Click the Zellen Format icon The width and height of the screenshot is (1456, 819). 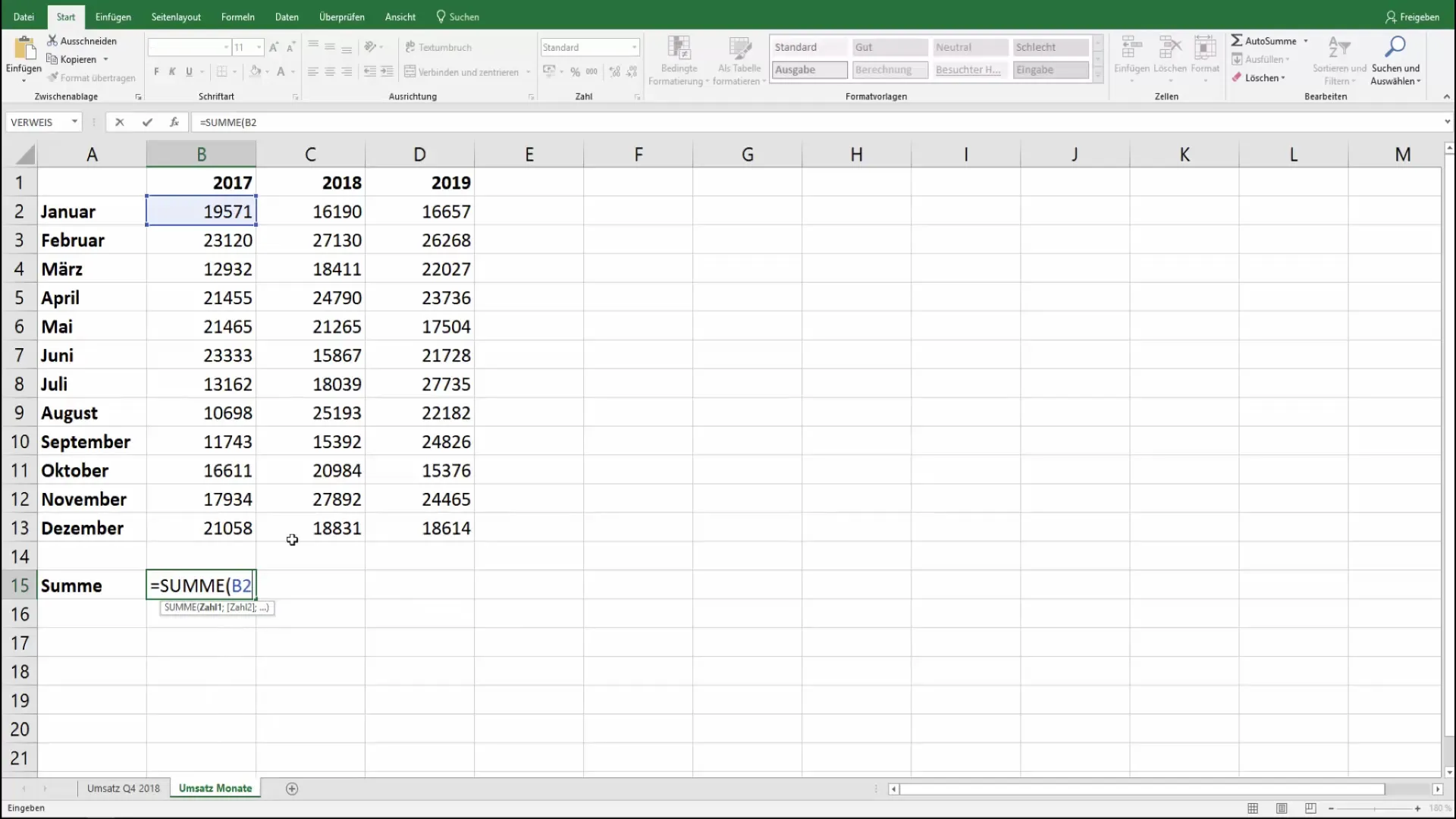coord(1205,48)
